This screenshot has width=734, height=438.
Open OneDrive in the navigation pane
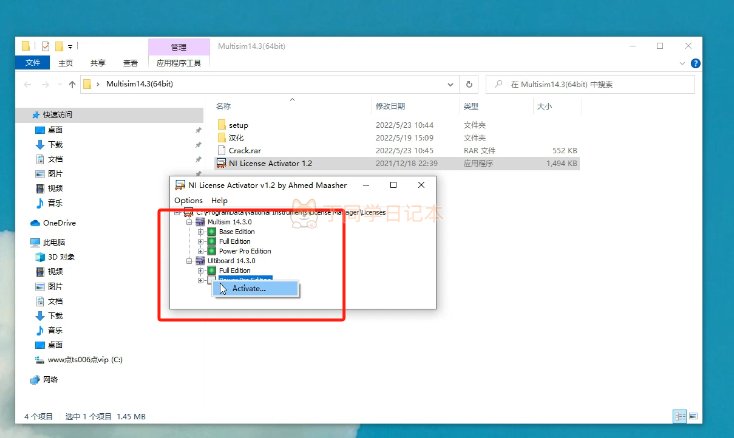coord(59,223)
